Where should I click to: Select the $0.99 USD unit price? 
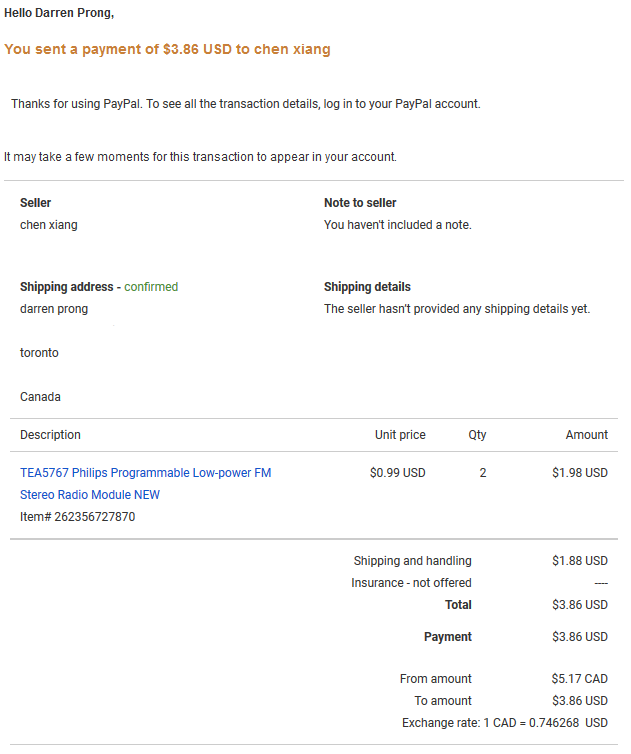[x=397, y=473]
